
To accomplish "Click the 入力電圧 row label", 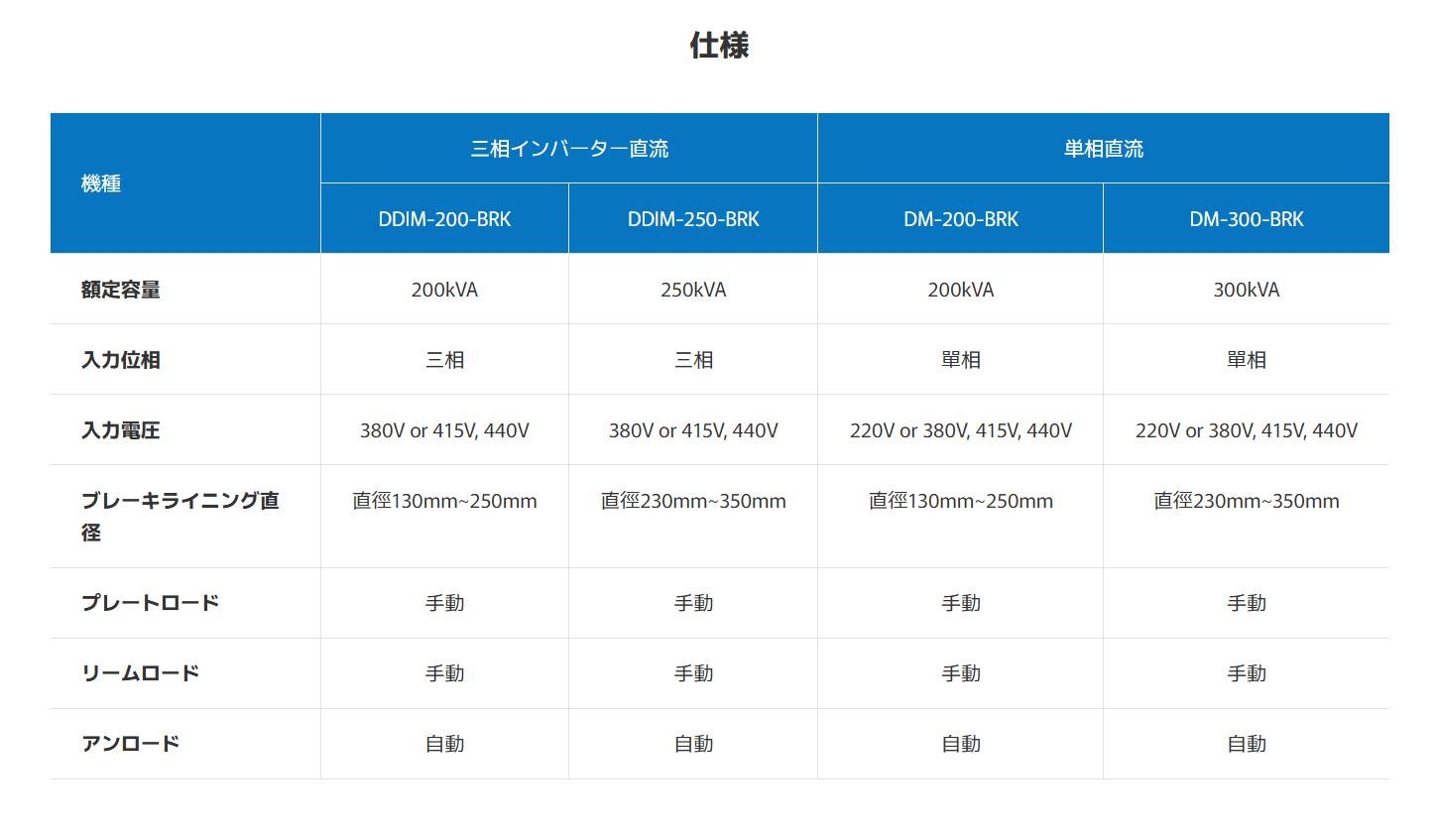I will 121,430.
